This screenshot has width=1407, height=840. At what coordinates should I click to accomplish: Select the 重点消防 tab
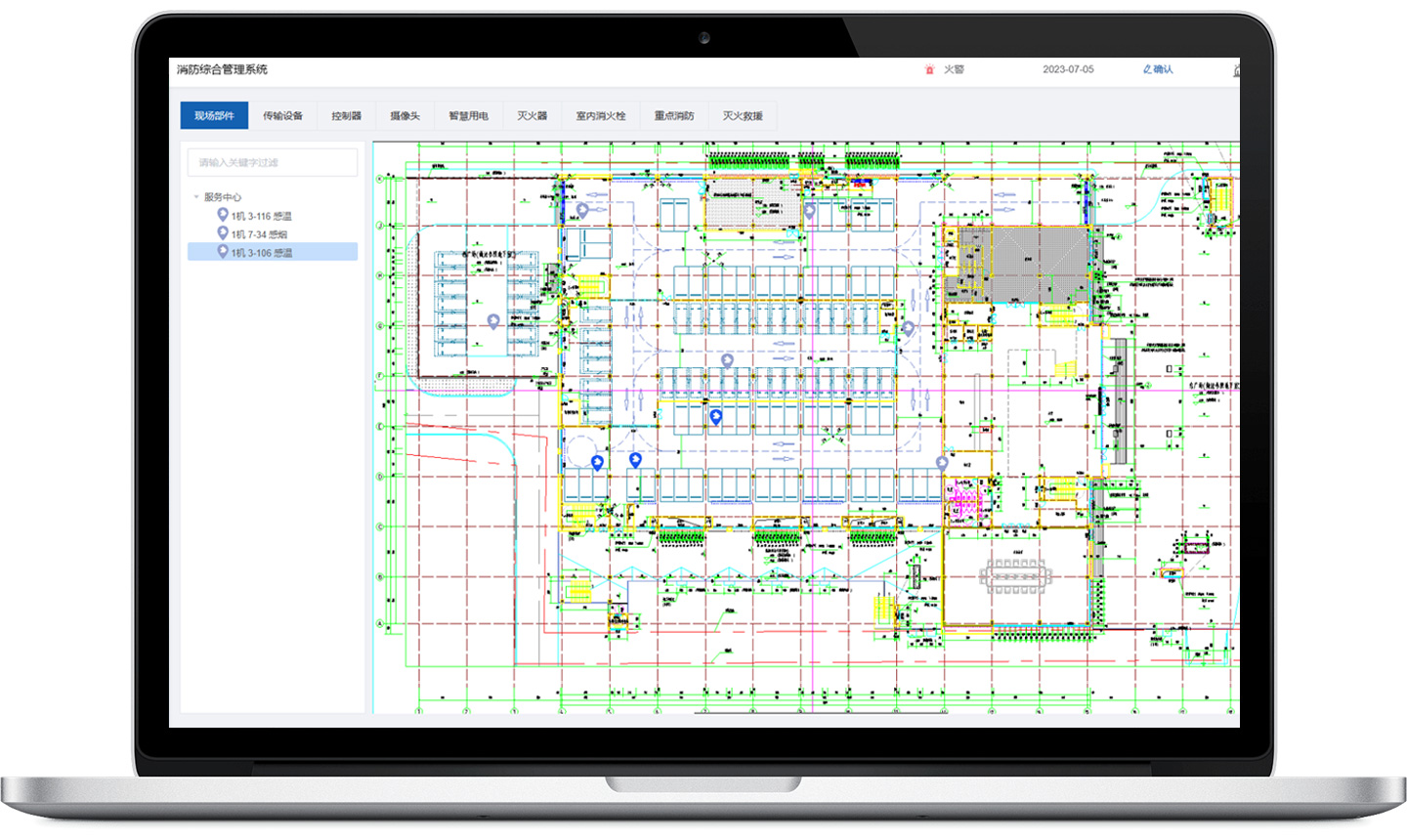(x=673, y=115)
